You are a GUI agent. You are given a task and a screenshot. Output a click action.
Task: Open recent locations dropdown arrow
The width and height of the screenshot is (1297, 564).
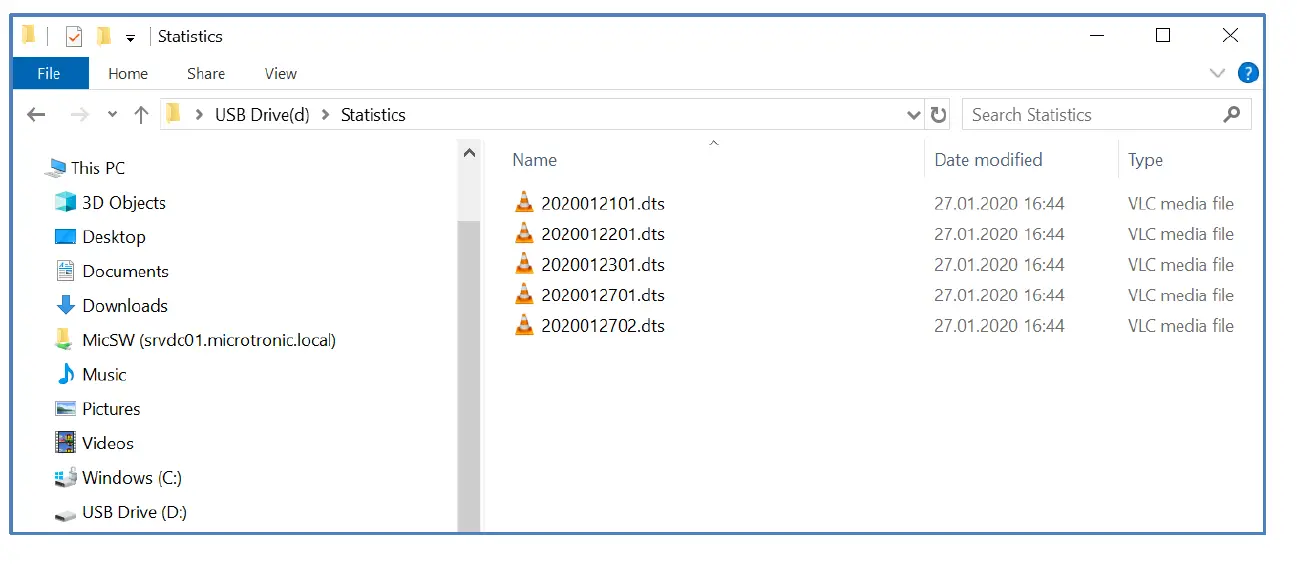[x=112, y=115]
